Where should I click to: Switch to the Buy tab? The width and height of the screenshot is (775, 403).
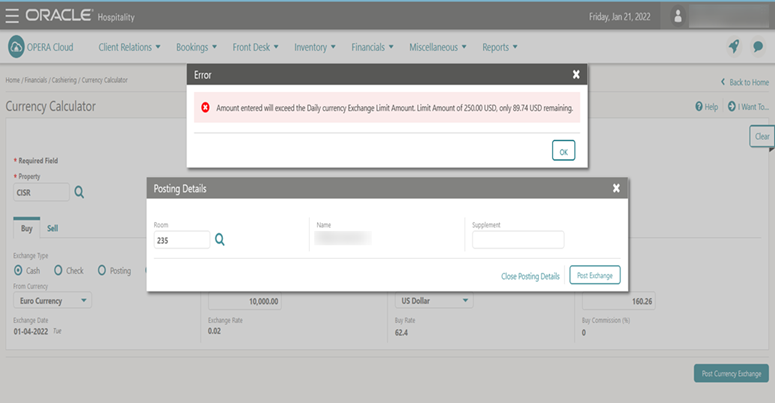click(x=27, y=228)
